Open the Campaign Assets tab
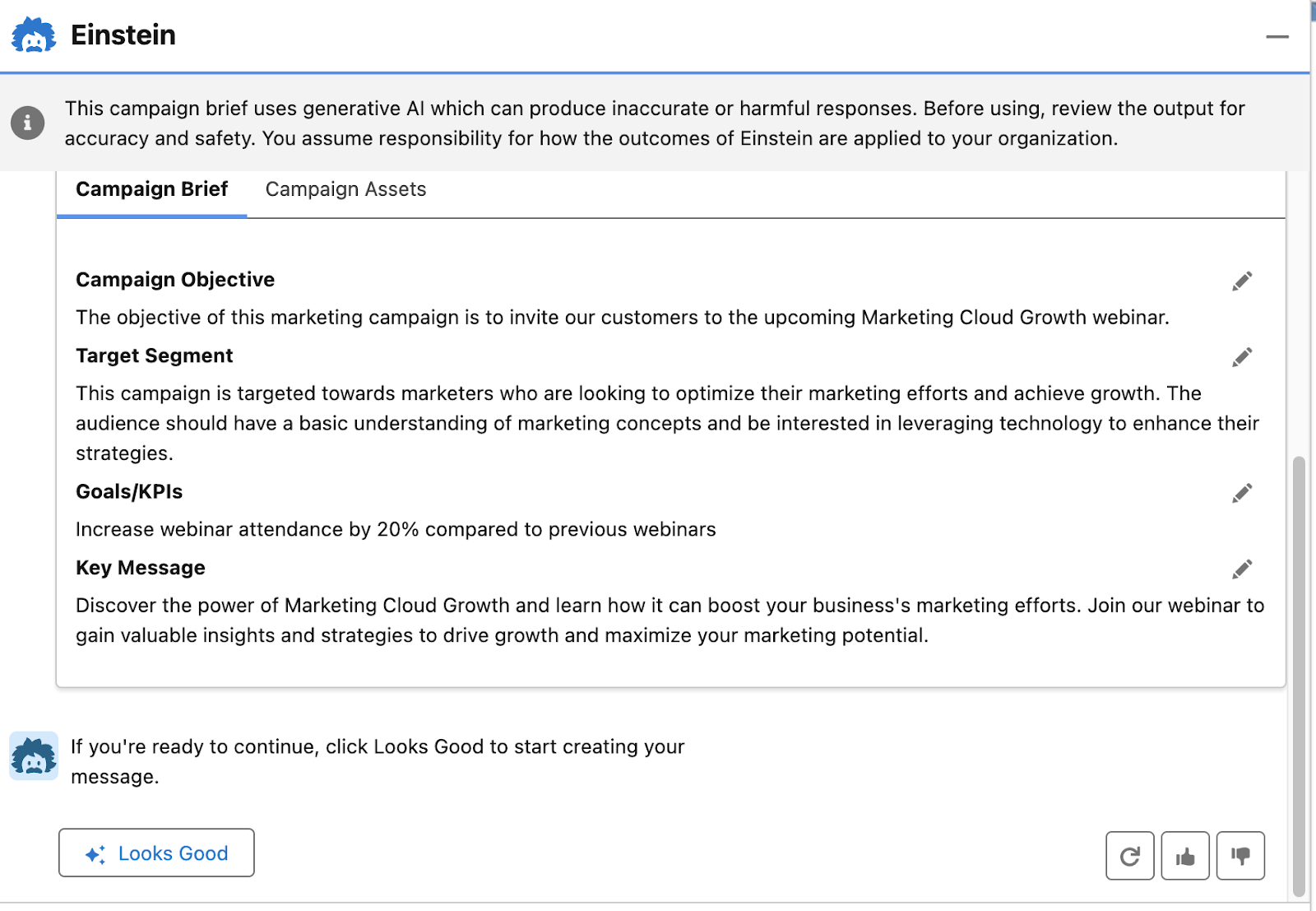The image size is (1316, 911). (345, 189)
